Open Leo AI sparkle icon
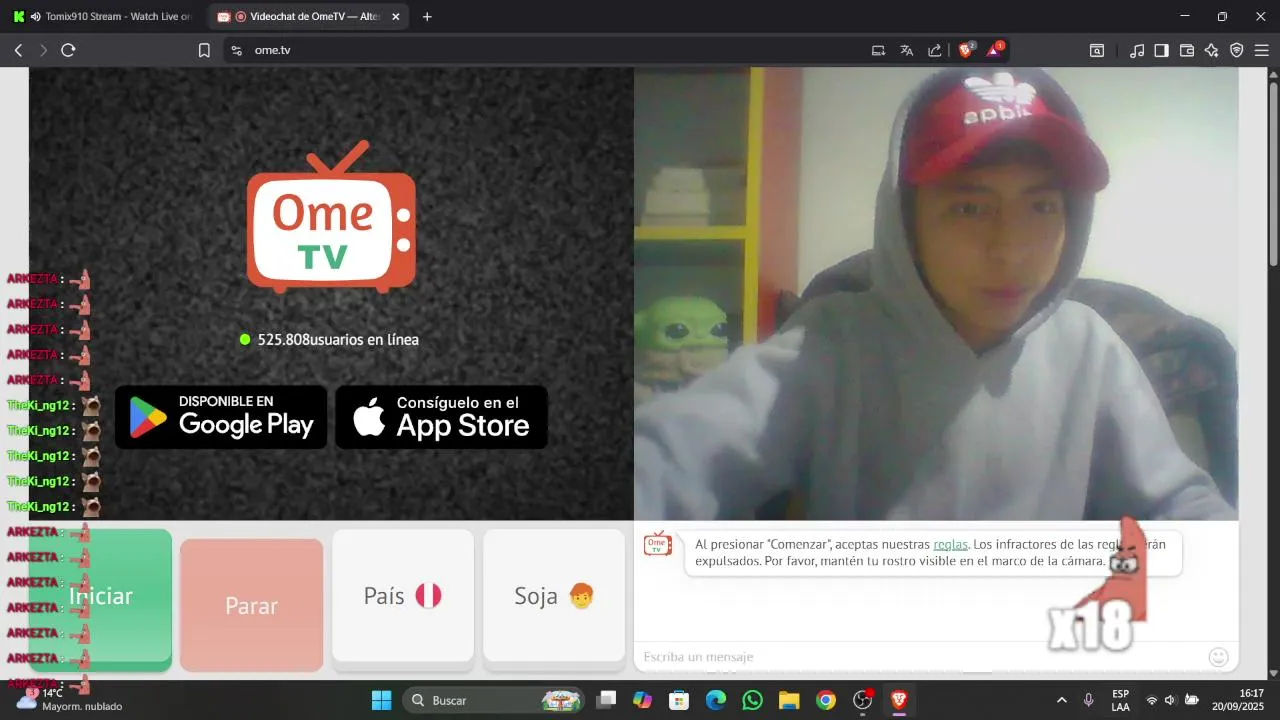Screen dimensions: 1280x720 (x=1211, y=50)
